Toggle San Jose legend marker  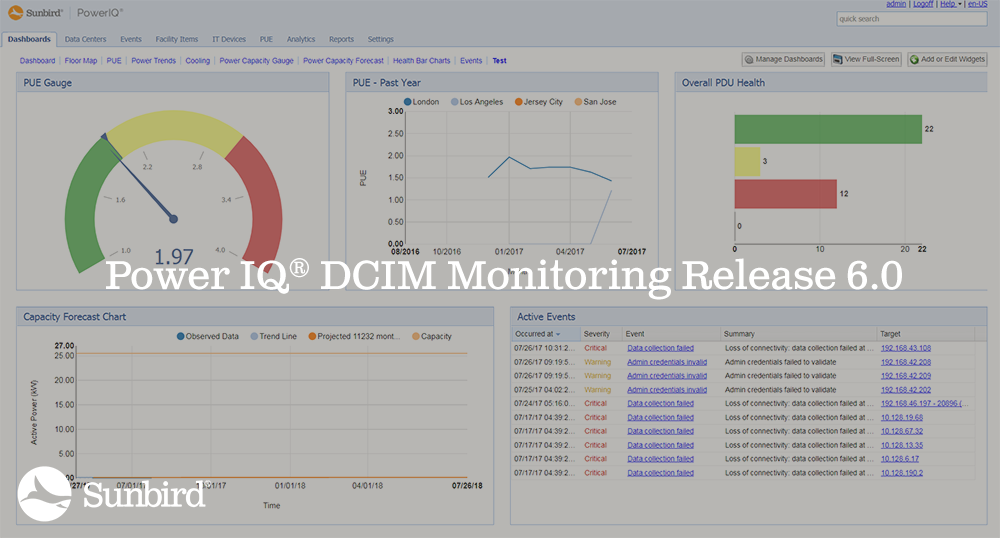tap(578, 102)
